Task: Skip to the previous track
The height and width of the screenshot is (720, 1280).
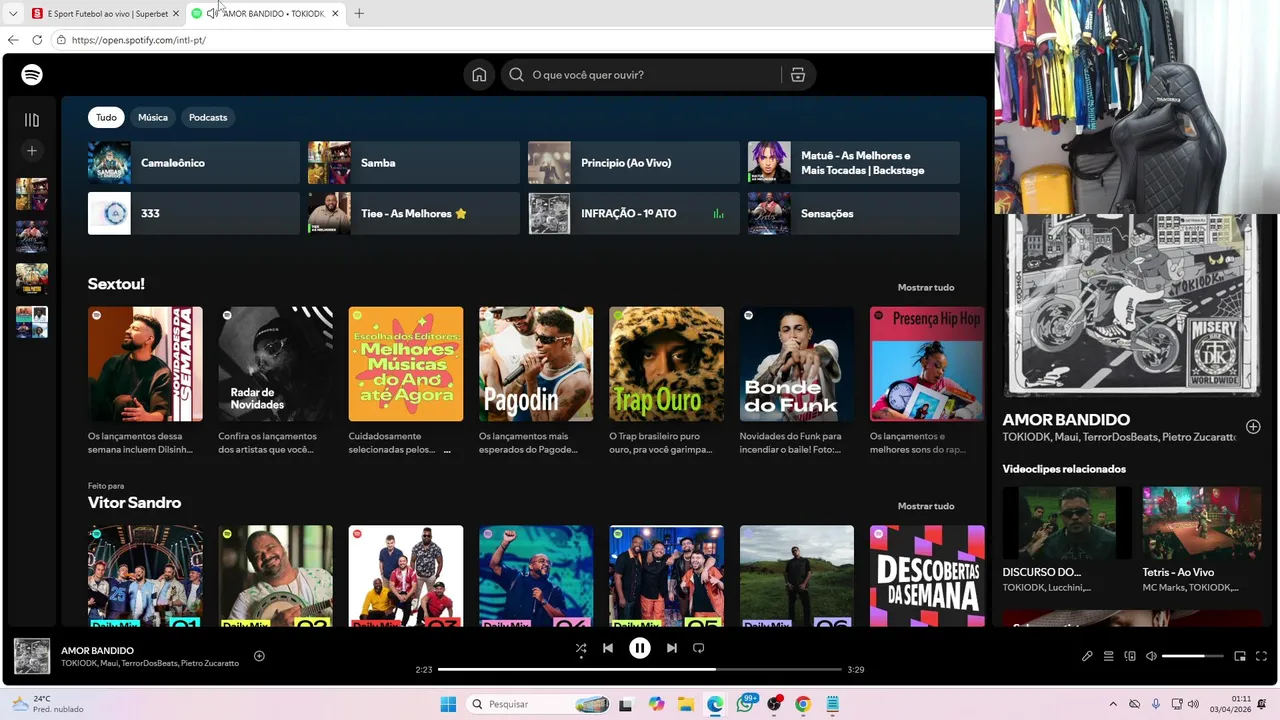Action: click(x=608, y=648)
